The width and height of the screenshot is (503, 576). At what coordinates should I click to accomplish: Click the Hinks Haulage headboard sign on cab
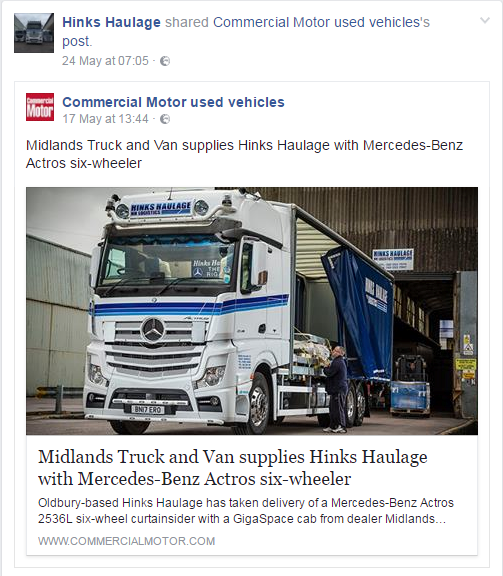[x=161, y=209]
